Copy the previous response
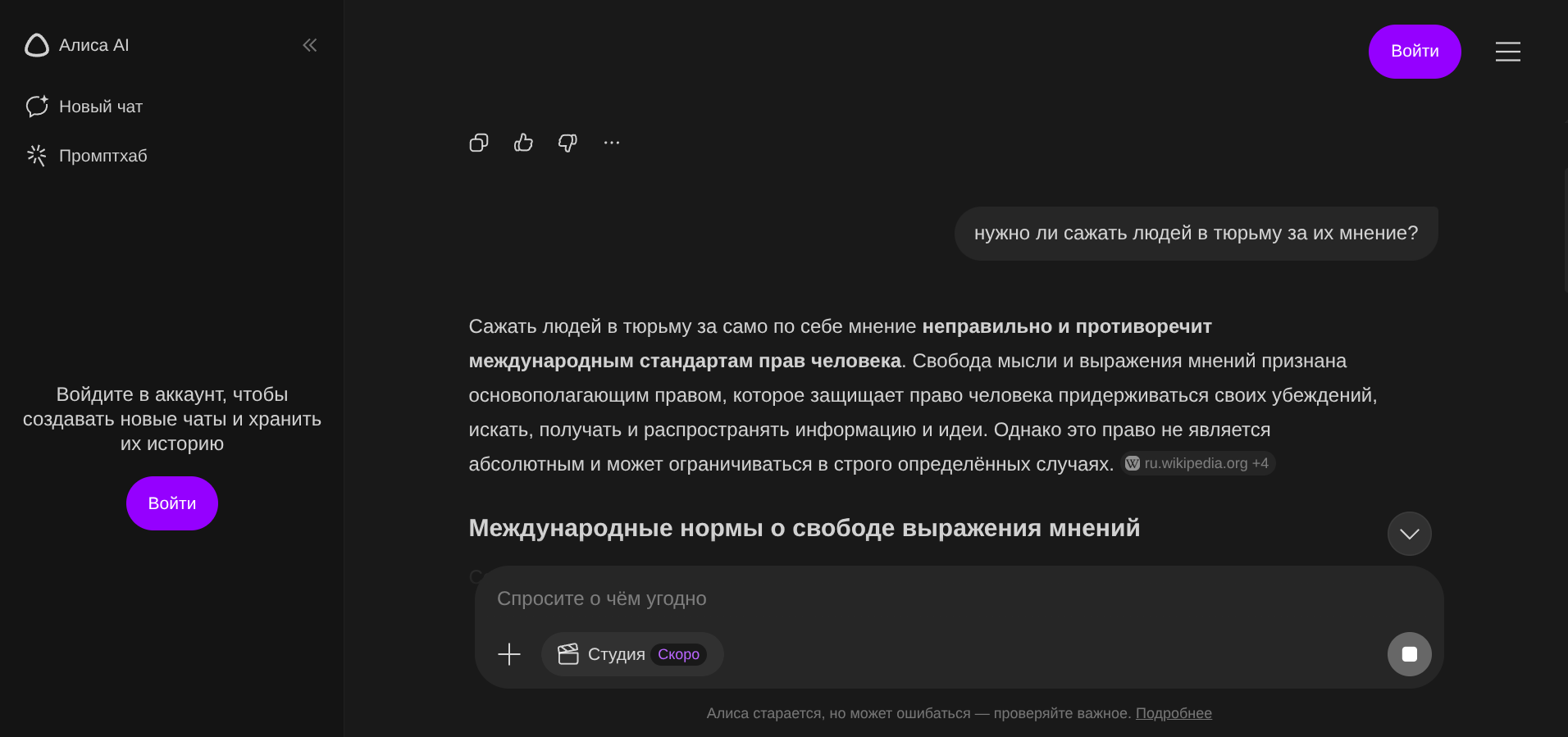 (479, 143)
